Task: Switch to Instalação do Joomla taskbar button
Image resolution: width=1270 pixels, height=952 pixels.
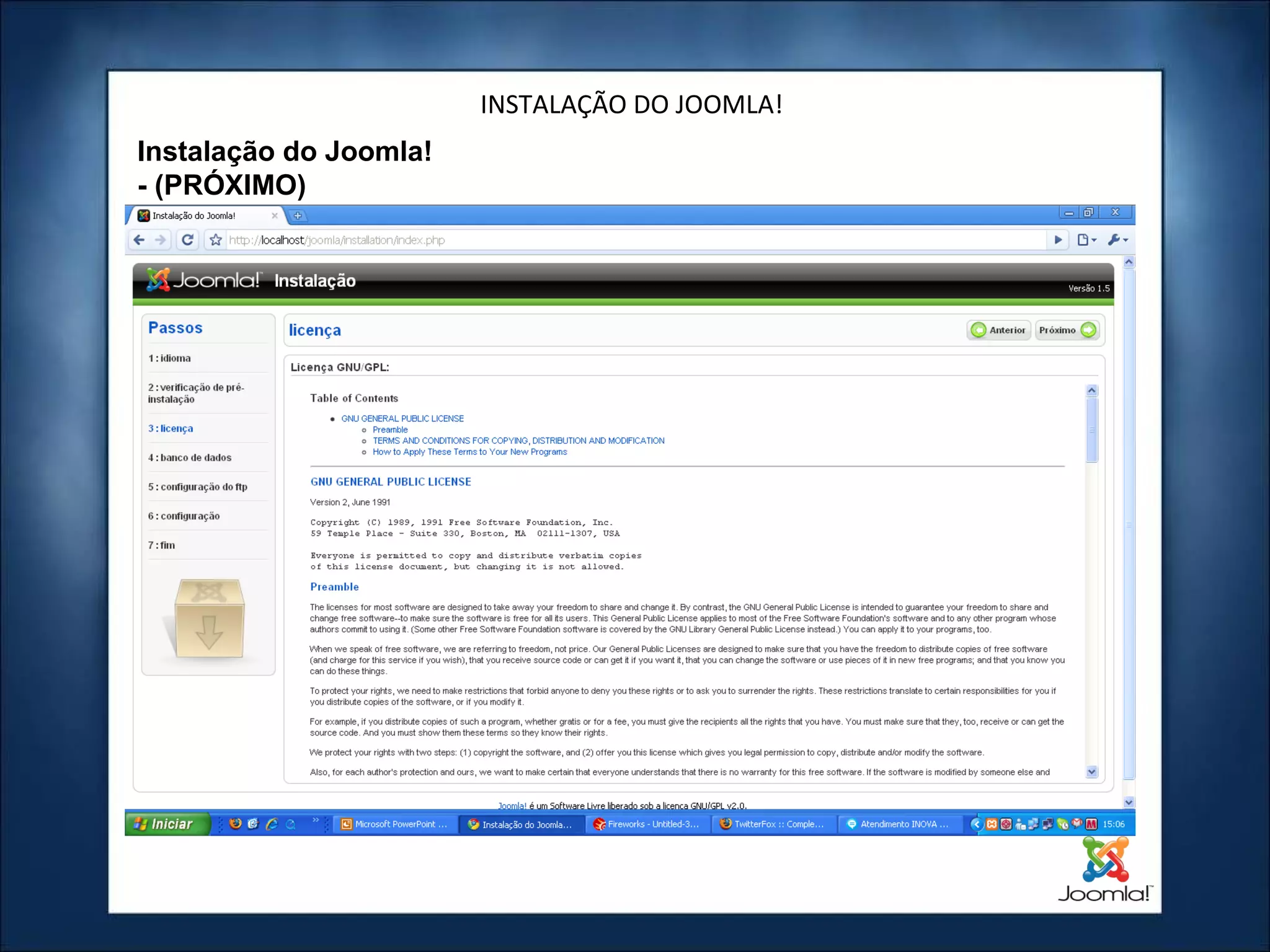Action: click(522, 824)
